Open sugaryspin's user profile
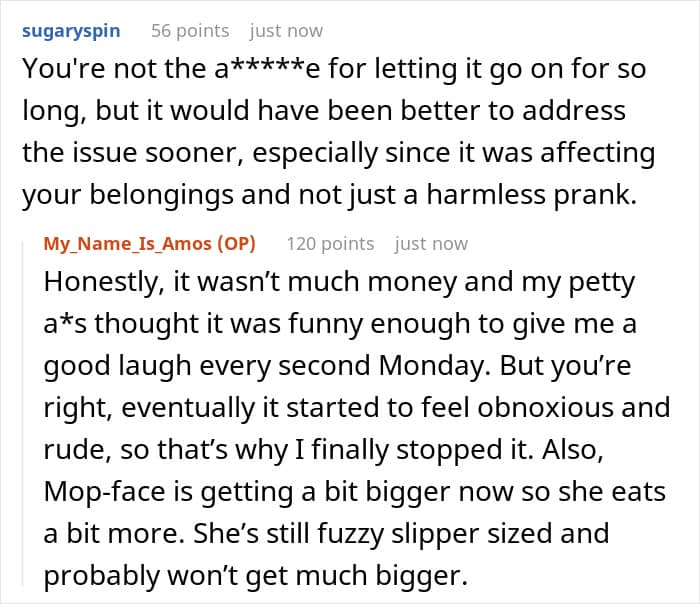Screen dimensions: 700x604 point(71,31)
